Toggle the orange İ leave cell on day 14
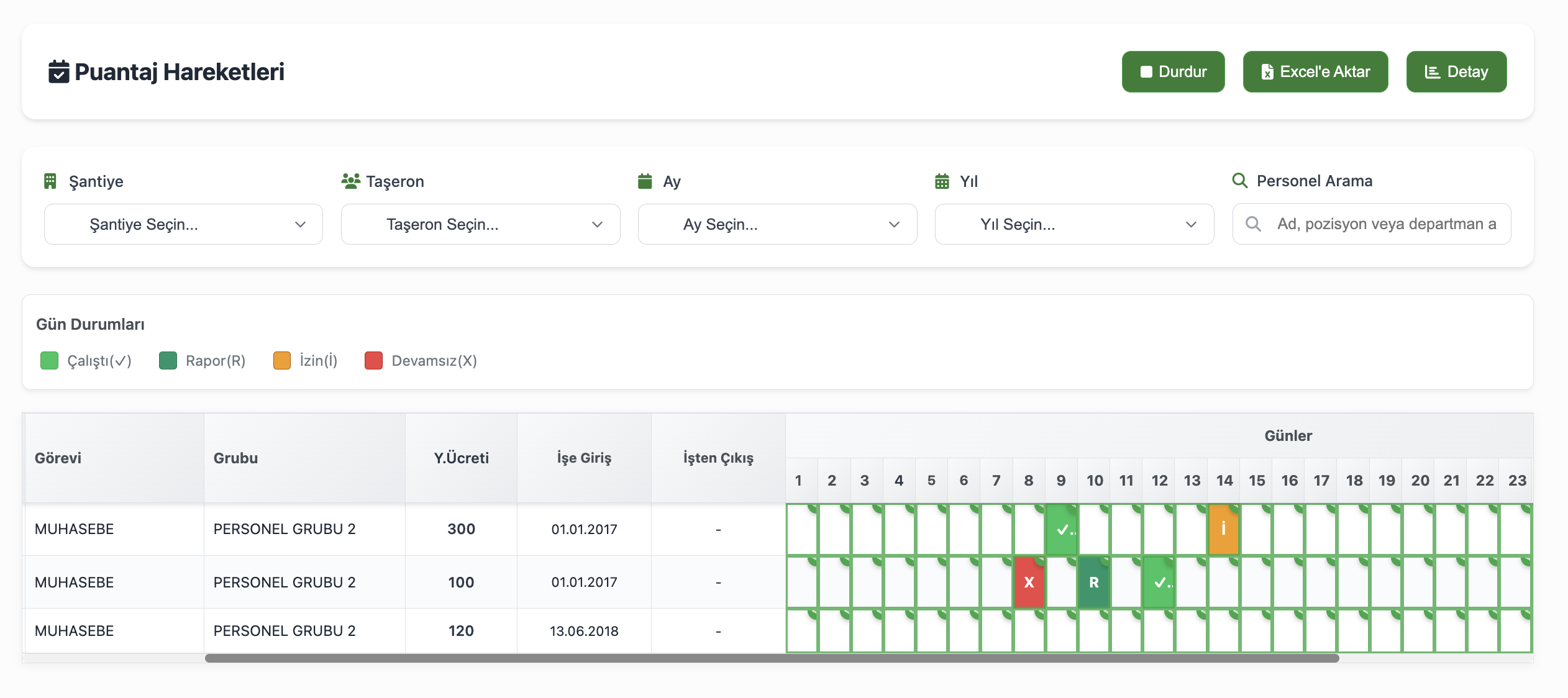Screen dimensions: 1568x698 pyautogui.click(x=1223, y=529)
